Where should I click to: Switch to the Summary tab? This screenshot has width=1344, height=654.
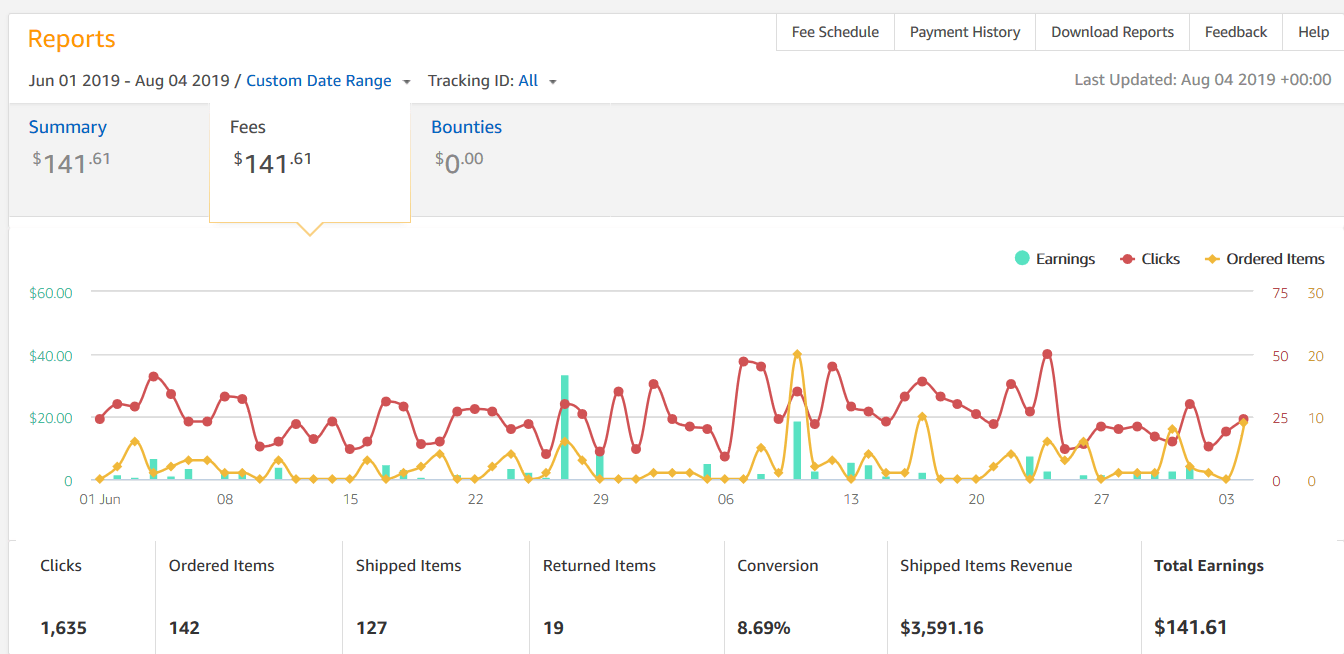coord(68,127)
